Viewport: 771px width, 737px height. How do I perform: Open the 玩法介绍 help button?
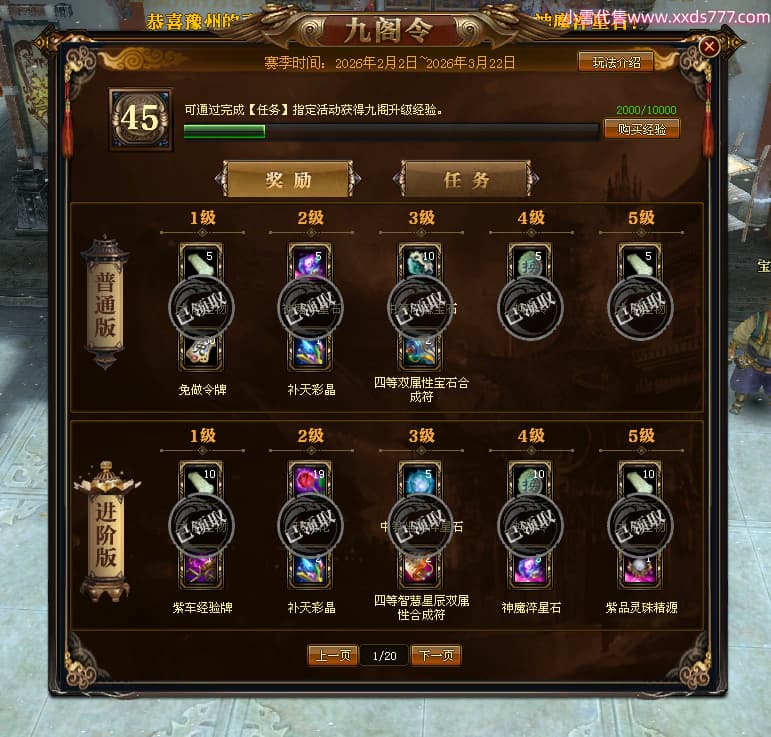click(x=616, y=62)
